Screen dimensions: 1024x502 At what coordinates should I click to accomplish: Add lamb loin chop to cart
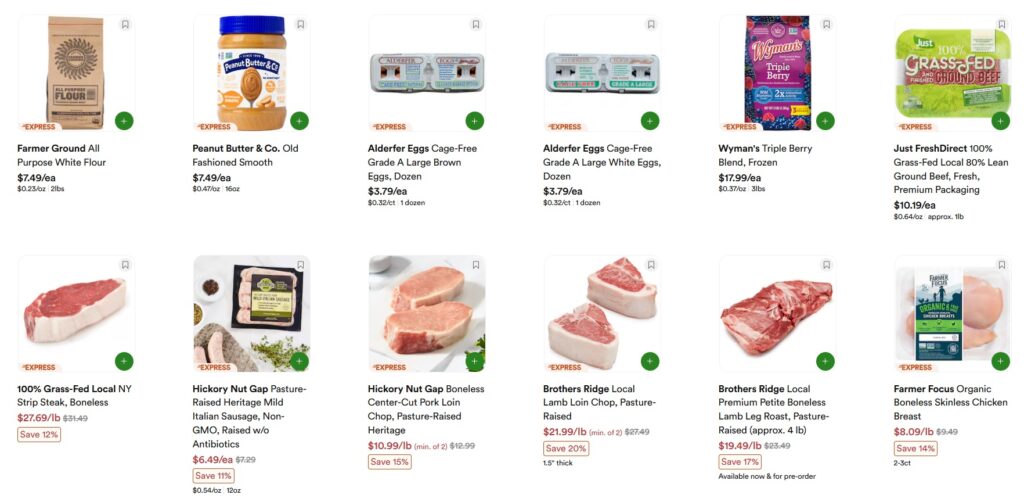650,361
